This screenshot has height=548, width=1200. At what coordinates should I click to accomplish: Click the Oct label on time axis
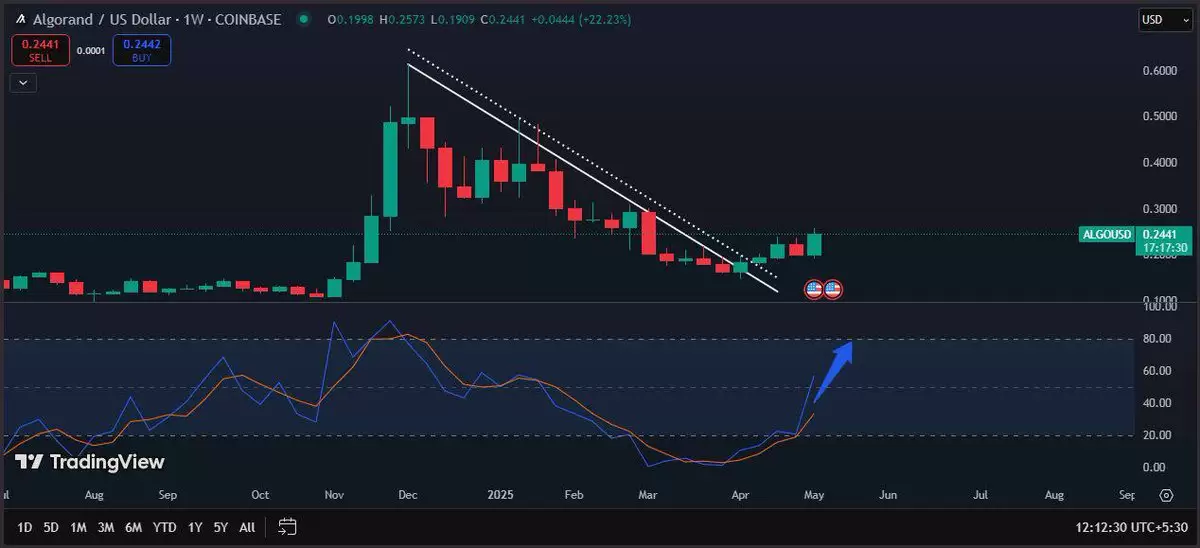pos(260,495)
